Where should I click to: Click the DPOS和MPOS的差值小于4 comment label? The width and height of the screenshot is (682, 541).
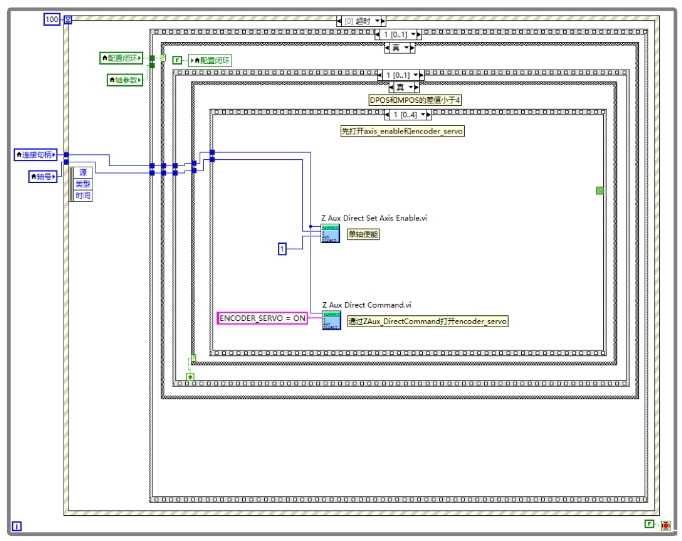pos(415,100)
